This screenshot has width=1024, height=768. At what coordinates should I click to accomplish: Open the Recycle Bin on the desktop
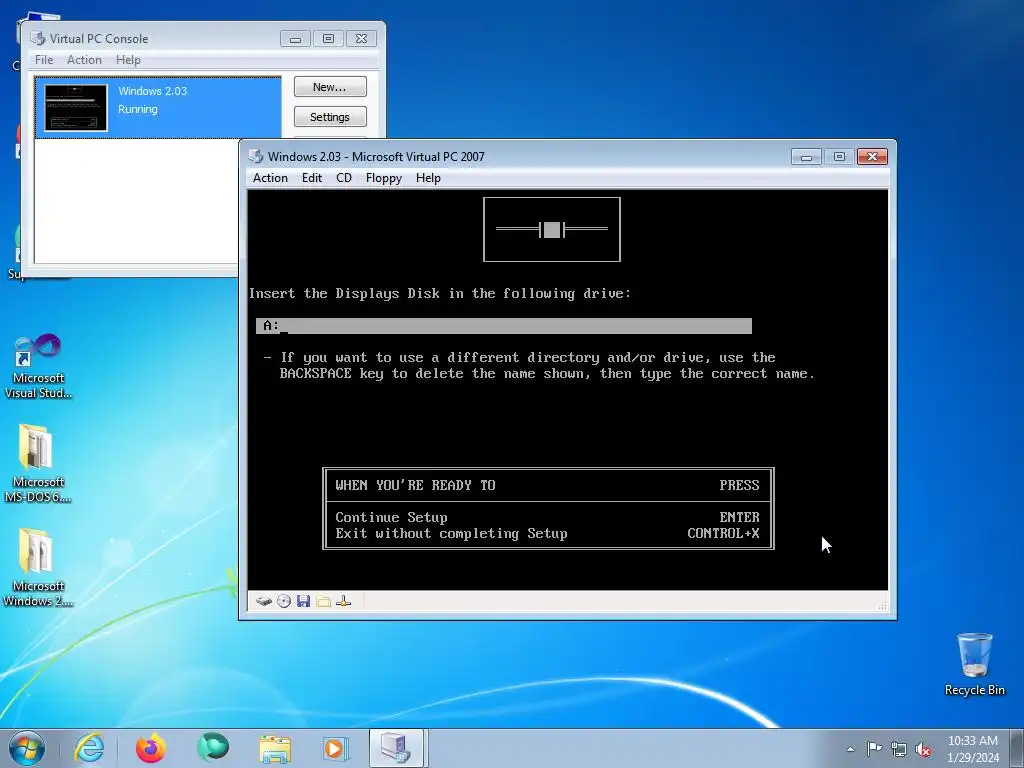[974, 664]
